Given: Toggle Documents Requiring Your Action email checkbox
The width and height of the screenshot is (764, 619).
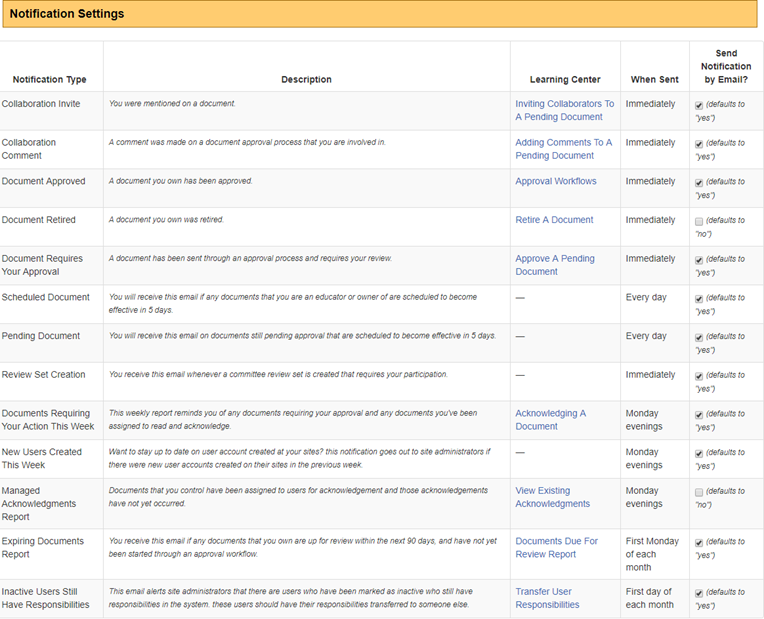Looking at the screenshot, I should [x=699, y=415].
